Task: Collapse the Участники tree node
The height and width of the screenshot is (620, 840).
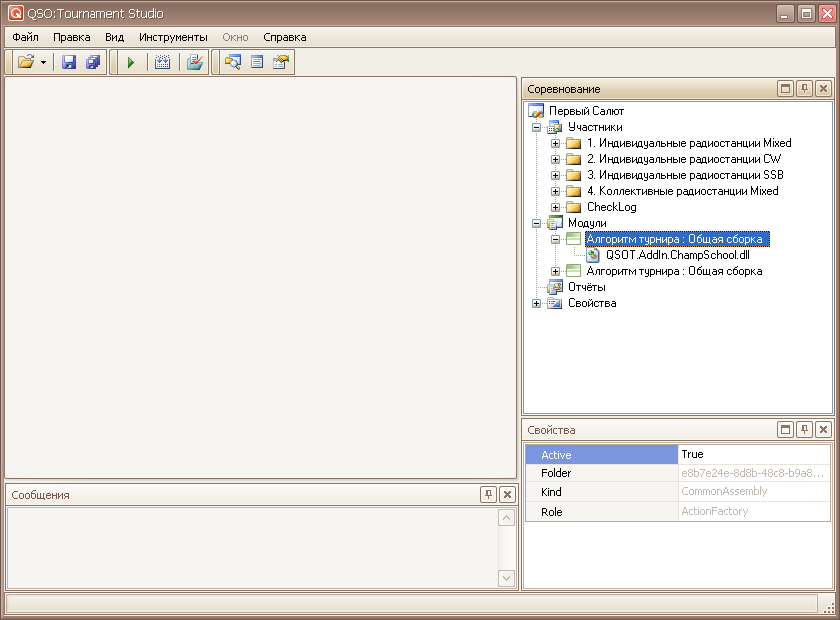Action: click(x=537, y=127)
